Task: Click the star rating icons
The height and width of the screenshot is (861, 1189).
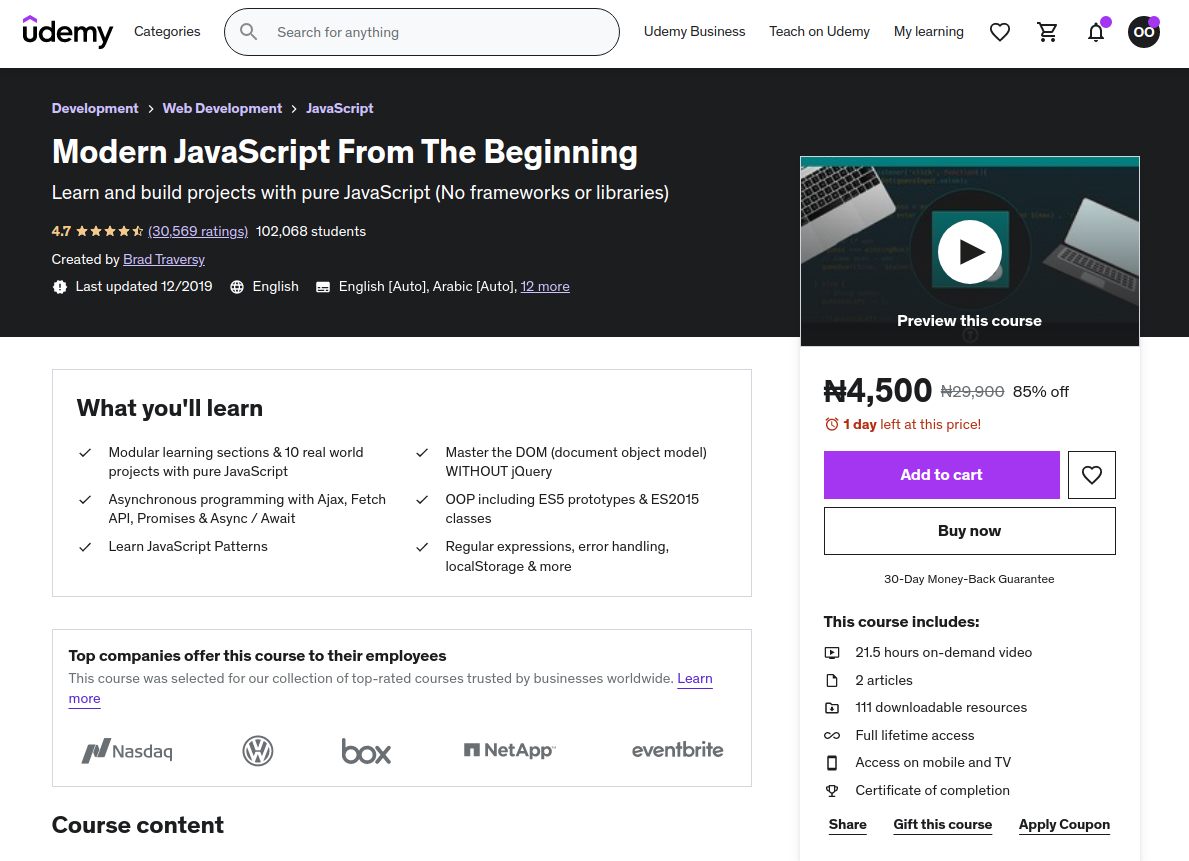Action: [109, 231]
